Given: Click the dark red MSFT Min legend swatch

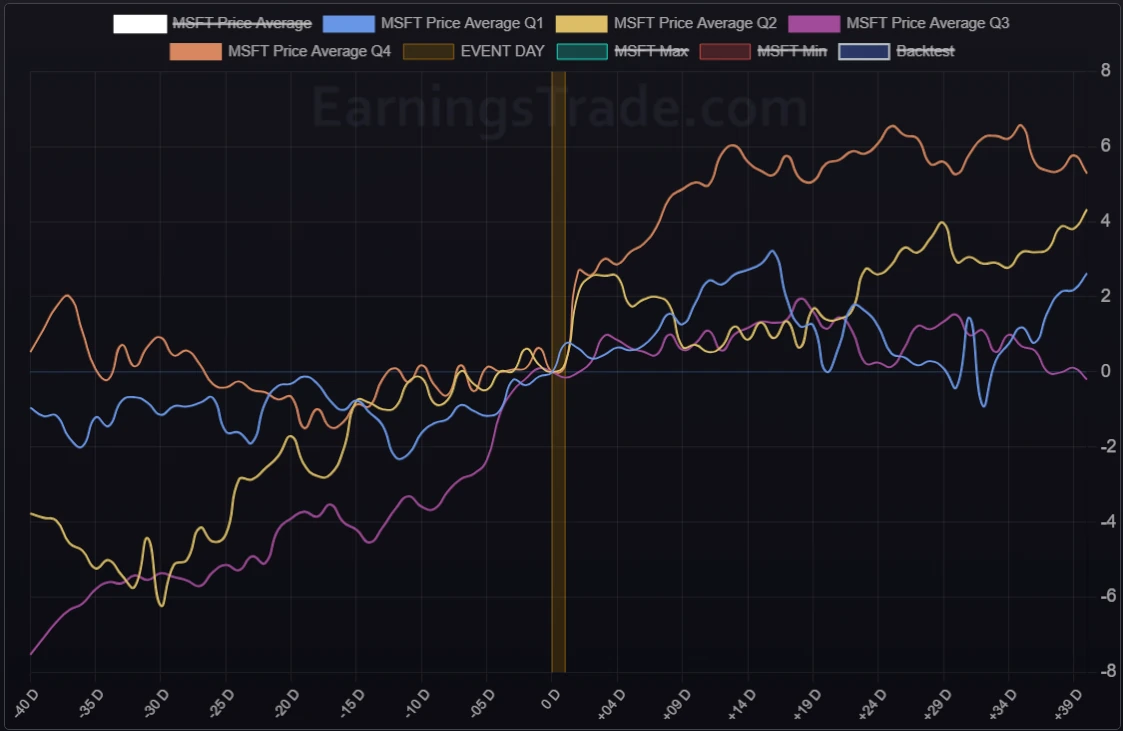Looking at the screenshot, I should click(725, 50).
